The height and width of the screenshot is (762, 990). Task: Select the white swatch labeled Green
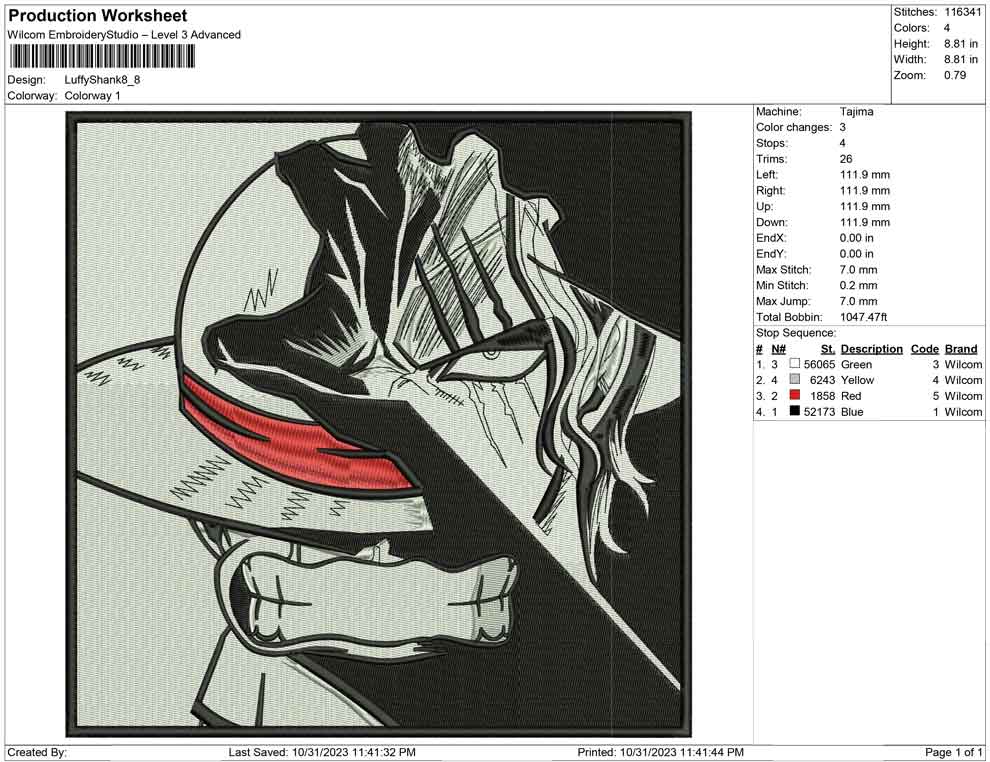point(794,364)
